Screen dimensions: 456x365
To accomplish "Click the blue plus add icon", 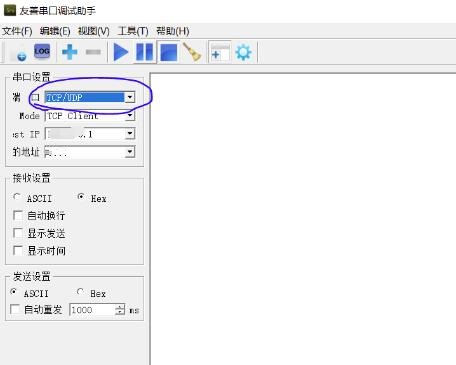I will point(70,52).
